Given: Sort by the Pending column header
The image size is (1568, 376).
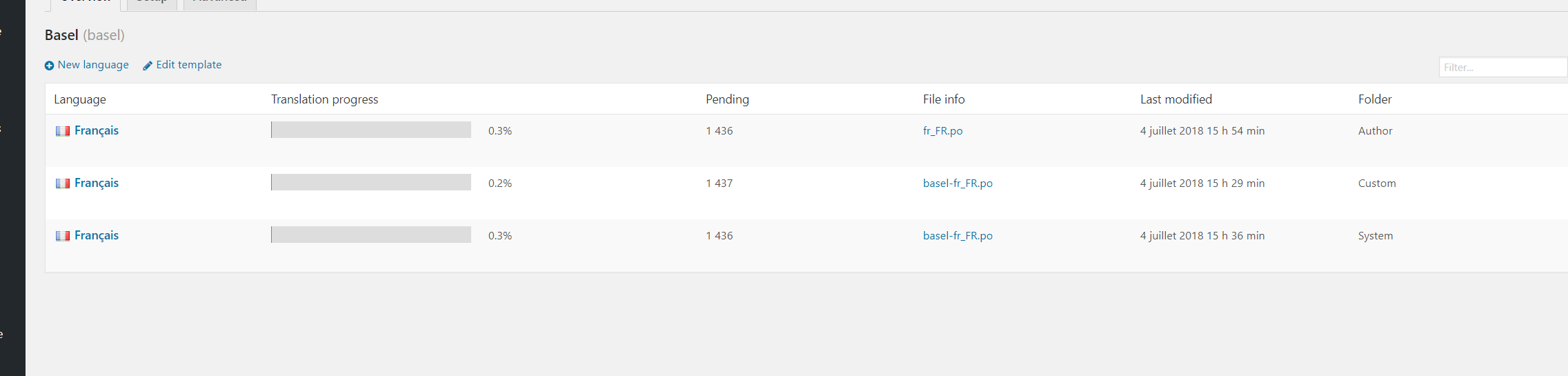Looking at the screenshot, I should click(x=727, y=99).
